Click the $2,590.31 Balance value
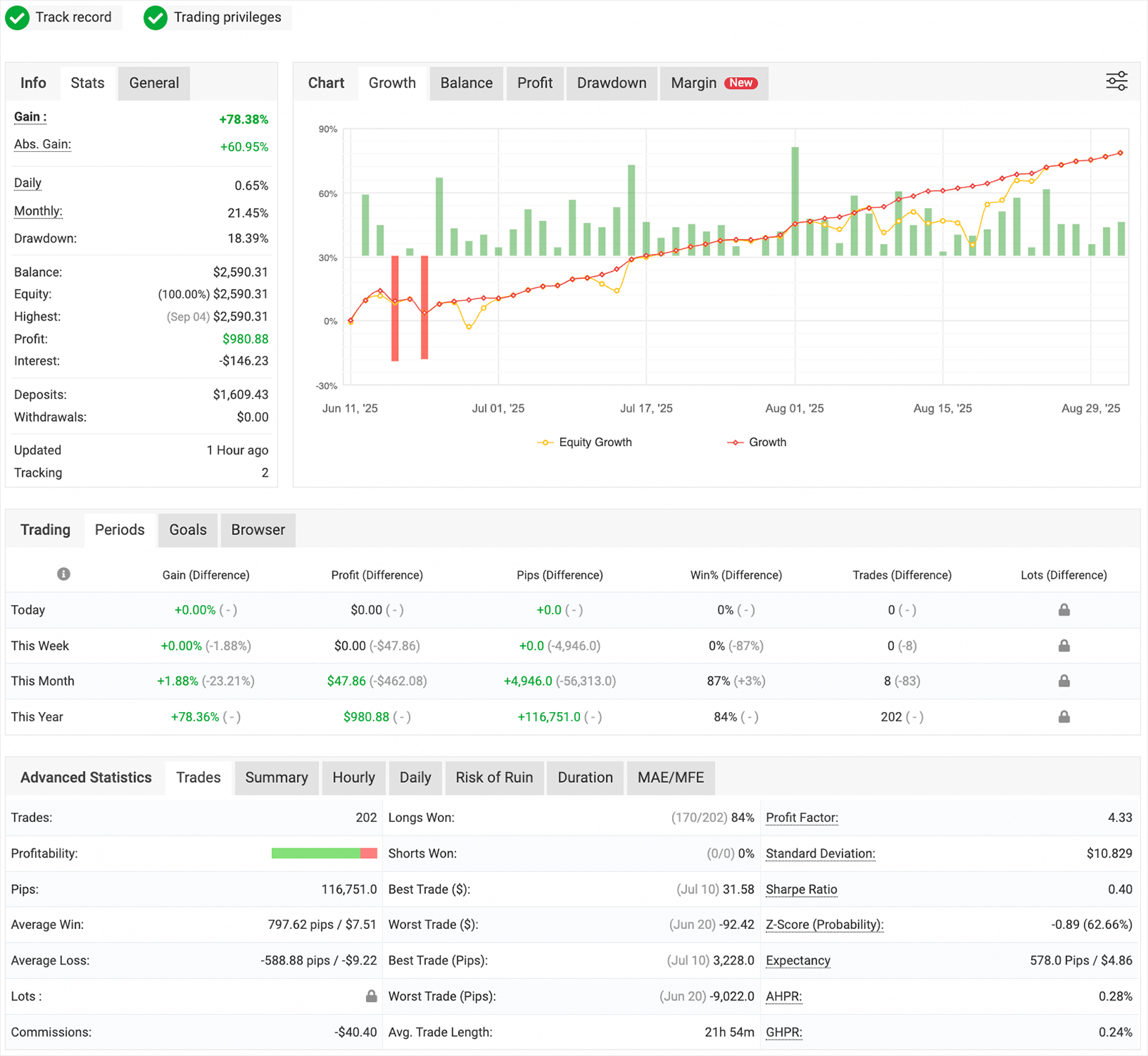Image resolution: width=1148 pixels, height=1056 pixels. (240, 272)
